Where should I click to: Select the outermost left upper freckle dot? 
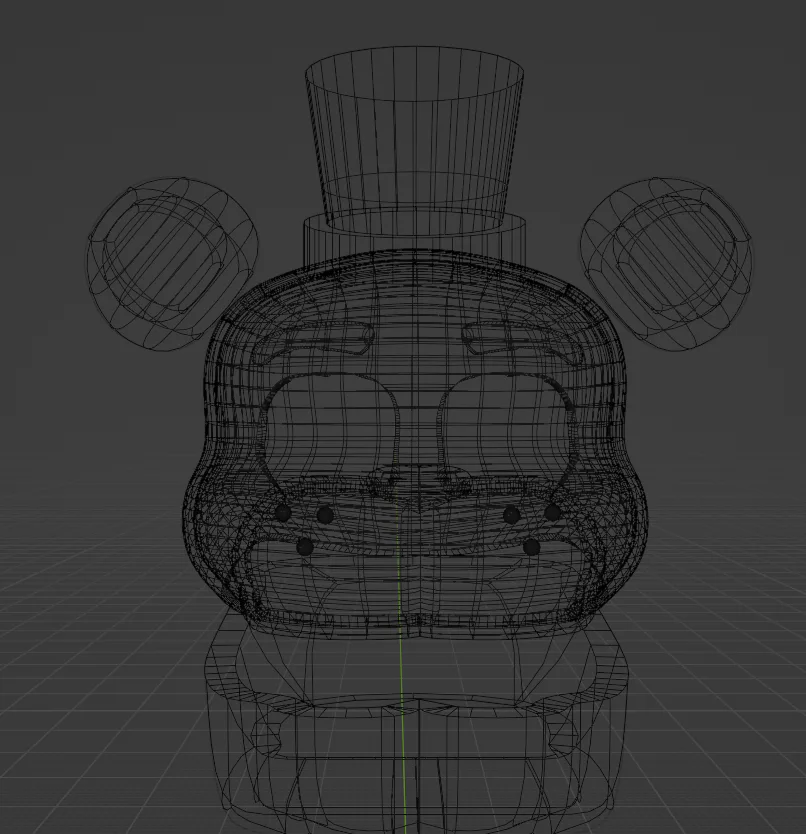pos(283,513)
